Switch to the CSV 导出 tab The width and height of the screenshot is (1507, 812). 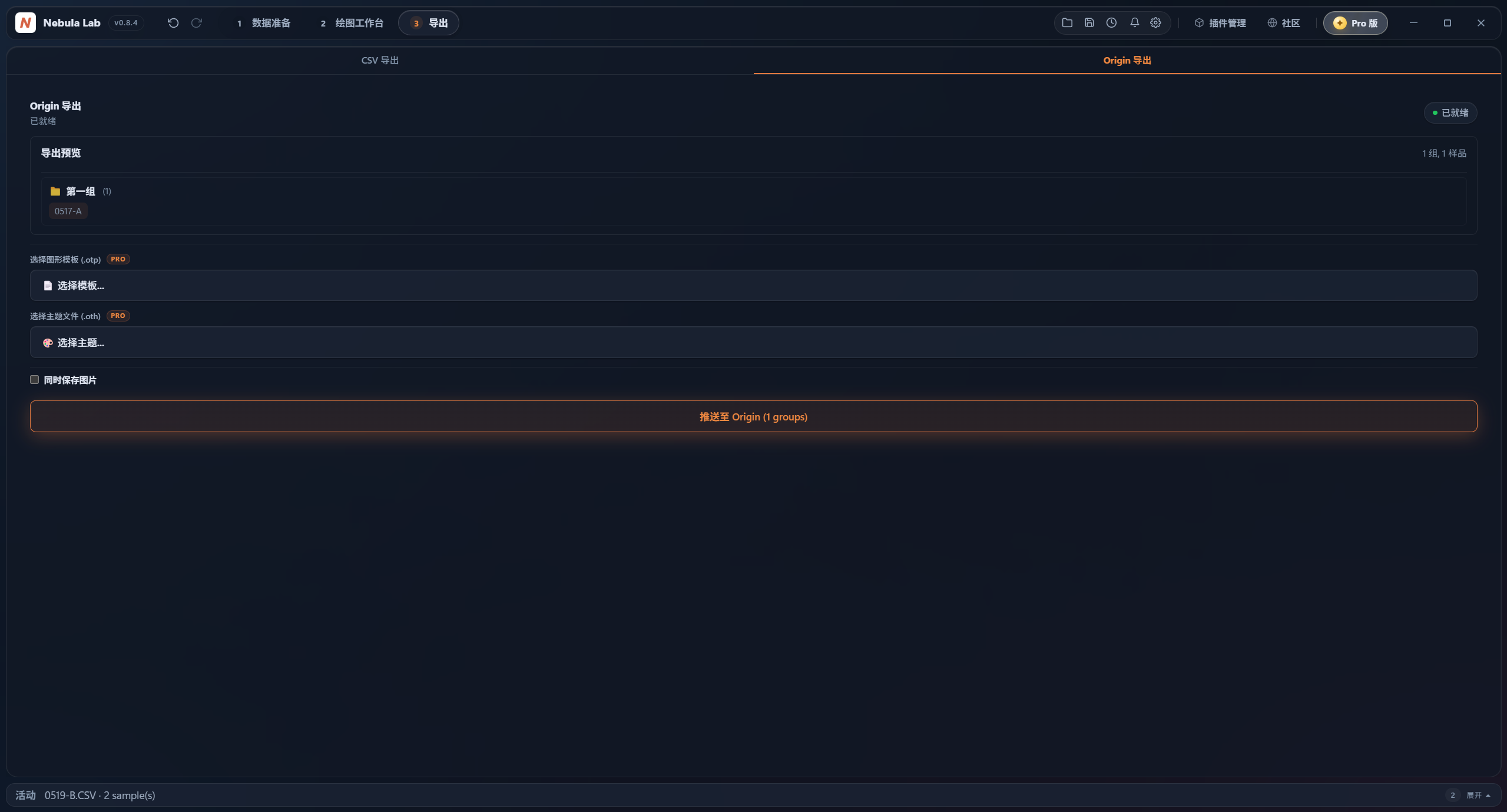[x=380, y=60]
